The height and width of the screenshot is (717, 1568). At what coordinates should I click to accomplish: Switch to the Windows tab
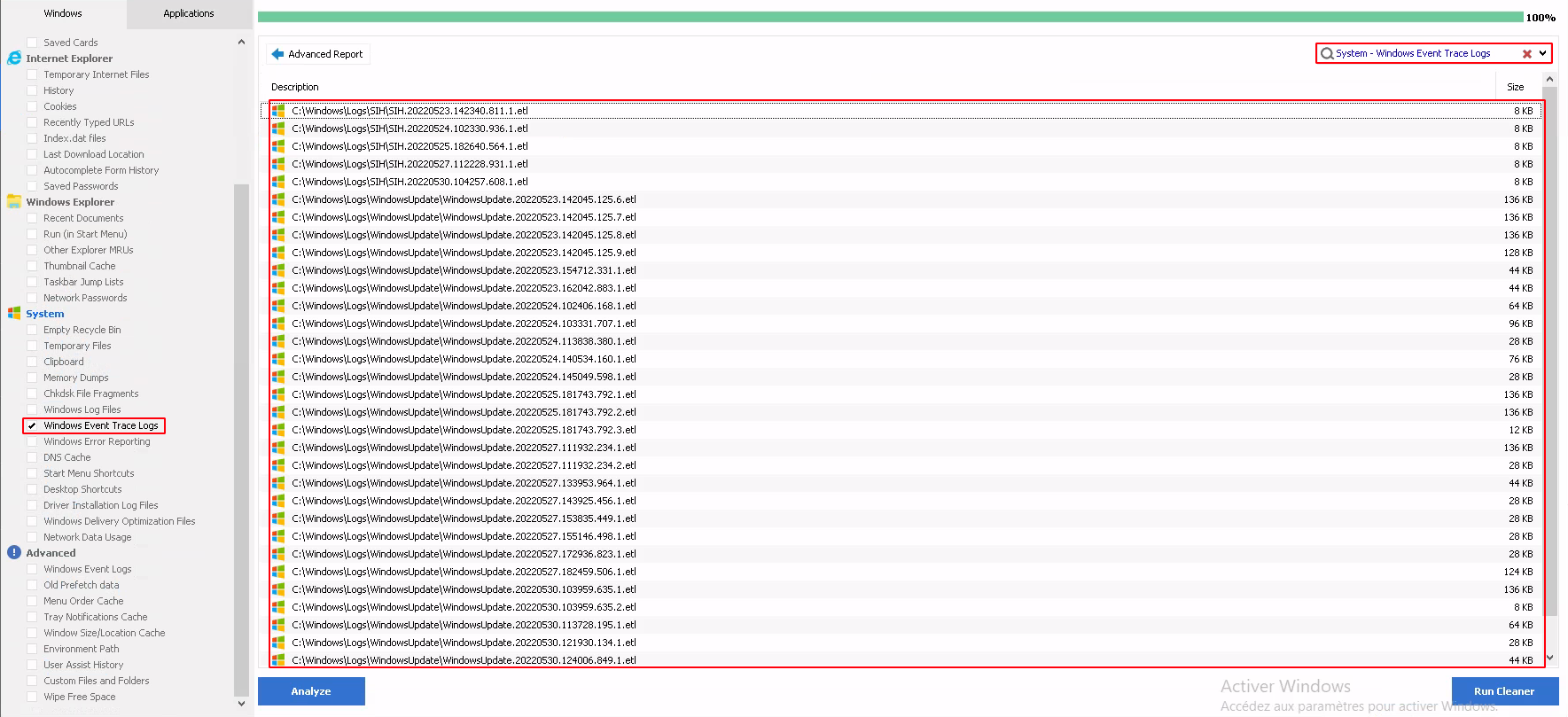click(x=63, y=13)
